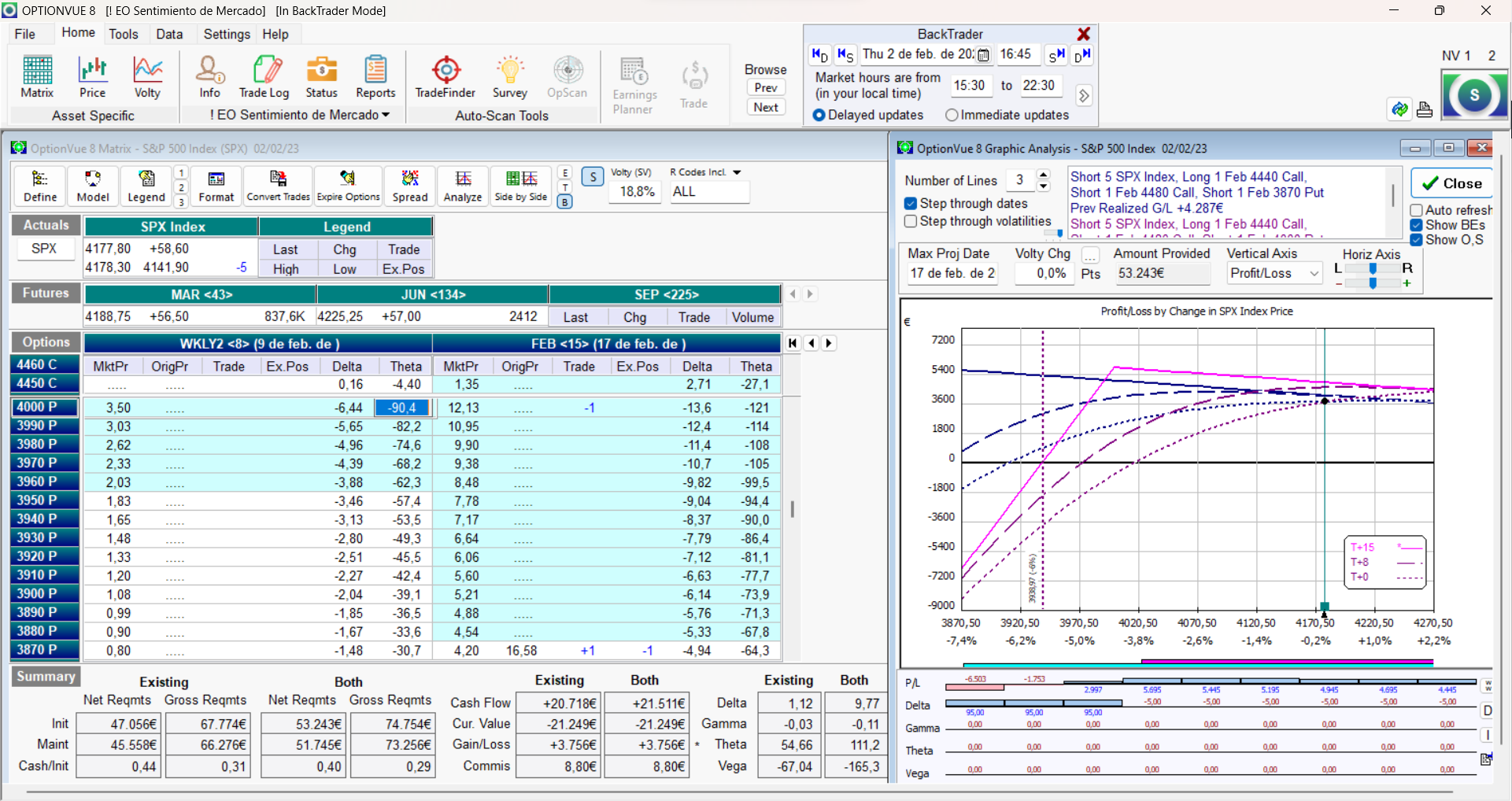
Task: Open the Earnings Planner icon
Action: 634,86
